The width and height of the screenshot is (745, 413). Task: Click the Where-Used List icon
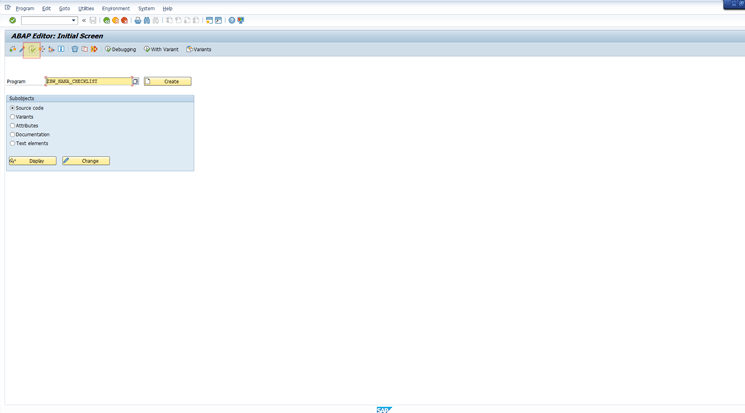42,49
